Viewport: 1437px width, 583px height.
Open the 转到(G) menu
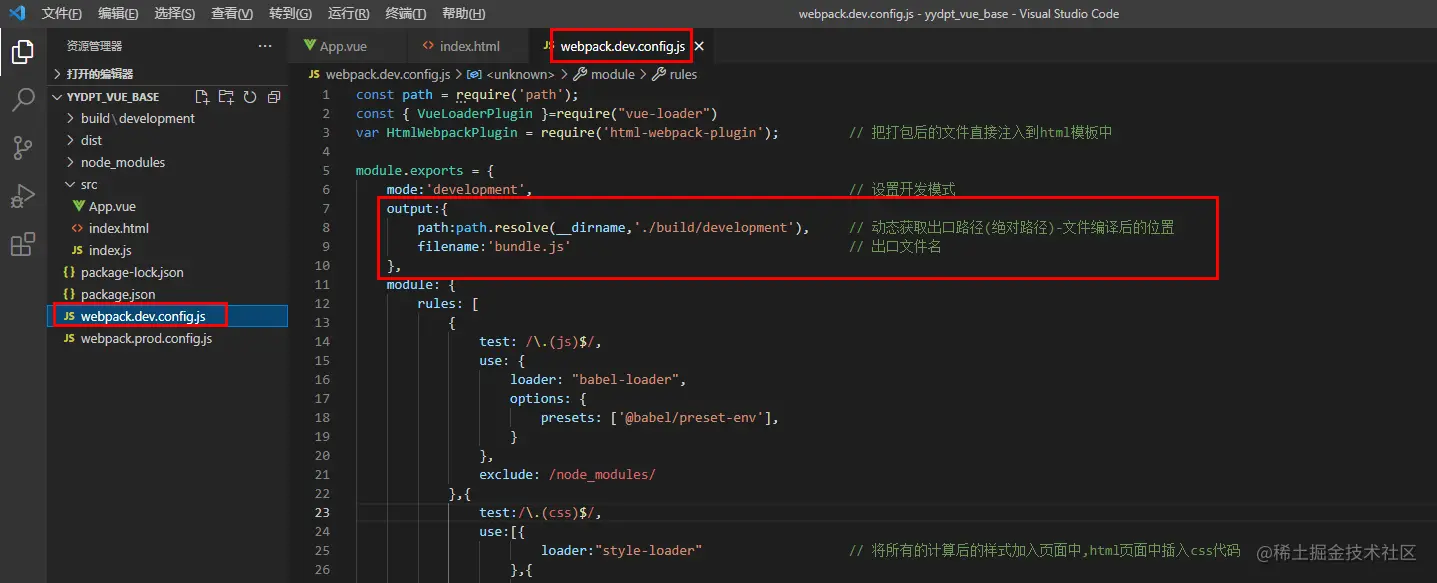[290, 14]
